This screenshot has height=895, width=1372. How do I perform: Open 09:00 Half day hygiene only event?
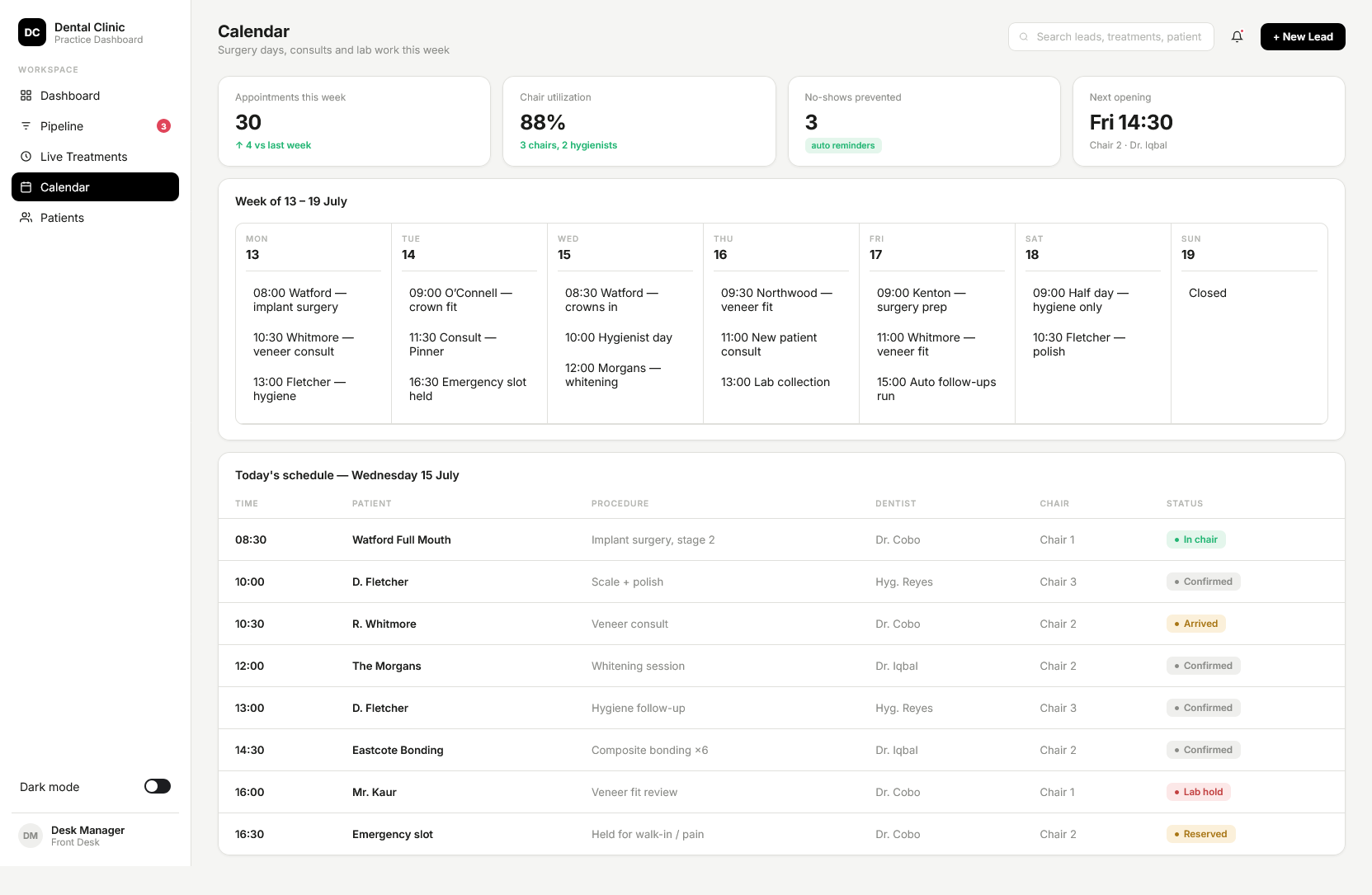pyautogui.click(x=1081, y=300)
